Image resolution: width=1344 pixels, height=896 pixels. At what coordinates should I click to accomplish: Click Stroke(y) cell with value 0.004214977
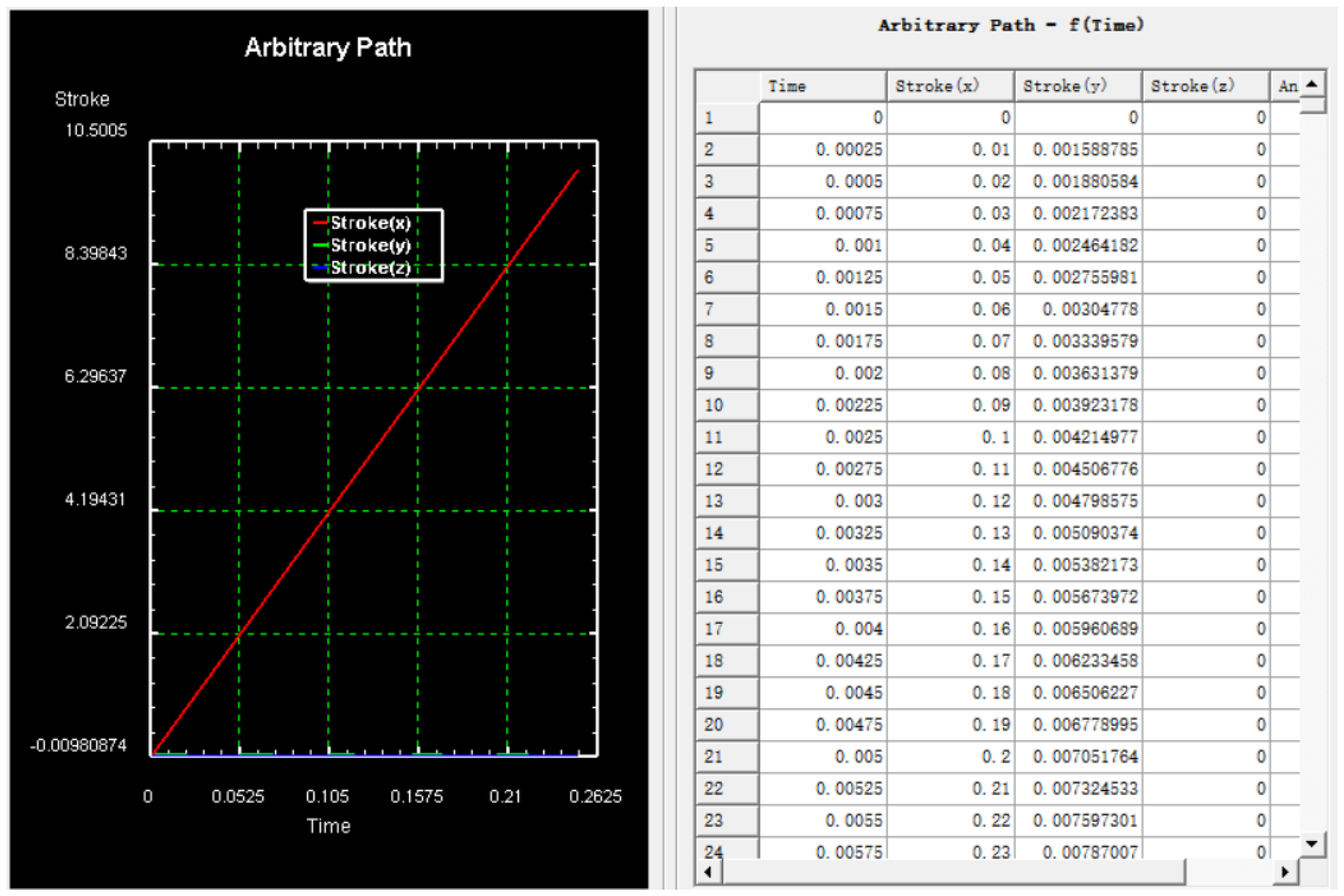tap(1078, 438)
